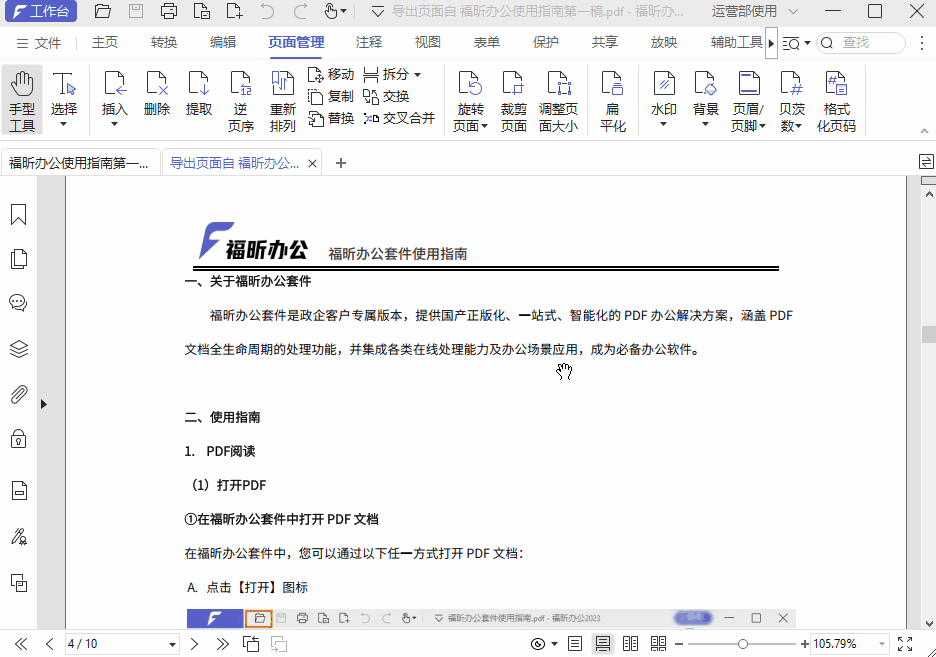Enable two-page facing view mode

click(x=631, y=643)
